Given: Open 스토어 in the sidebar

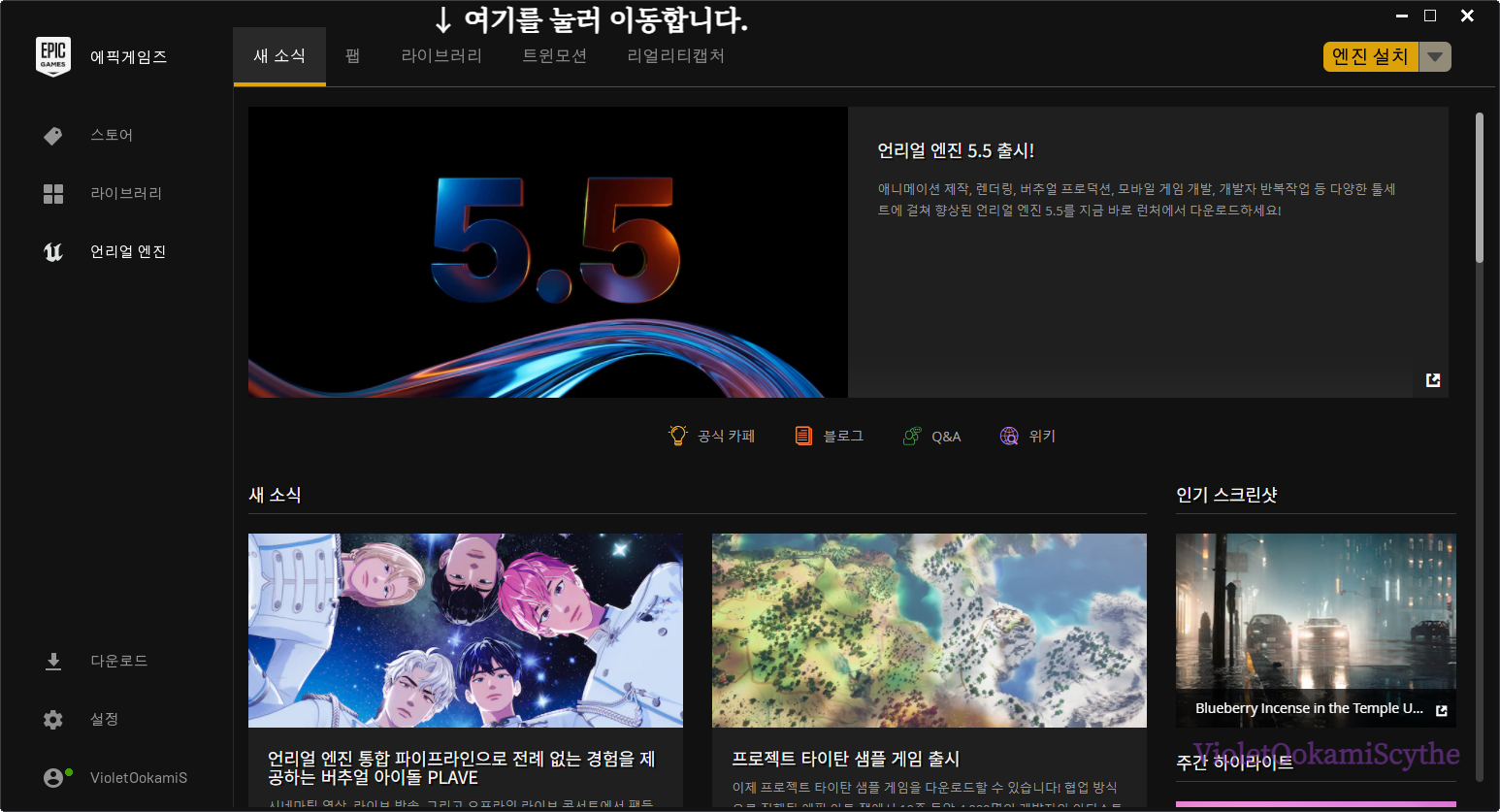Looking at the screenshot, I should 112,136.
